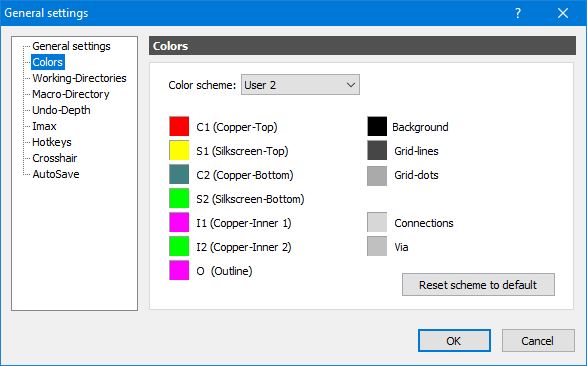Click the S2 Silkscreen-Bottom green swatch

point(179,198)
